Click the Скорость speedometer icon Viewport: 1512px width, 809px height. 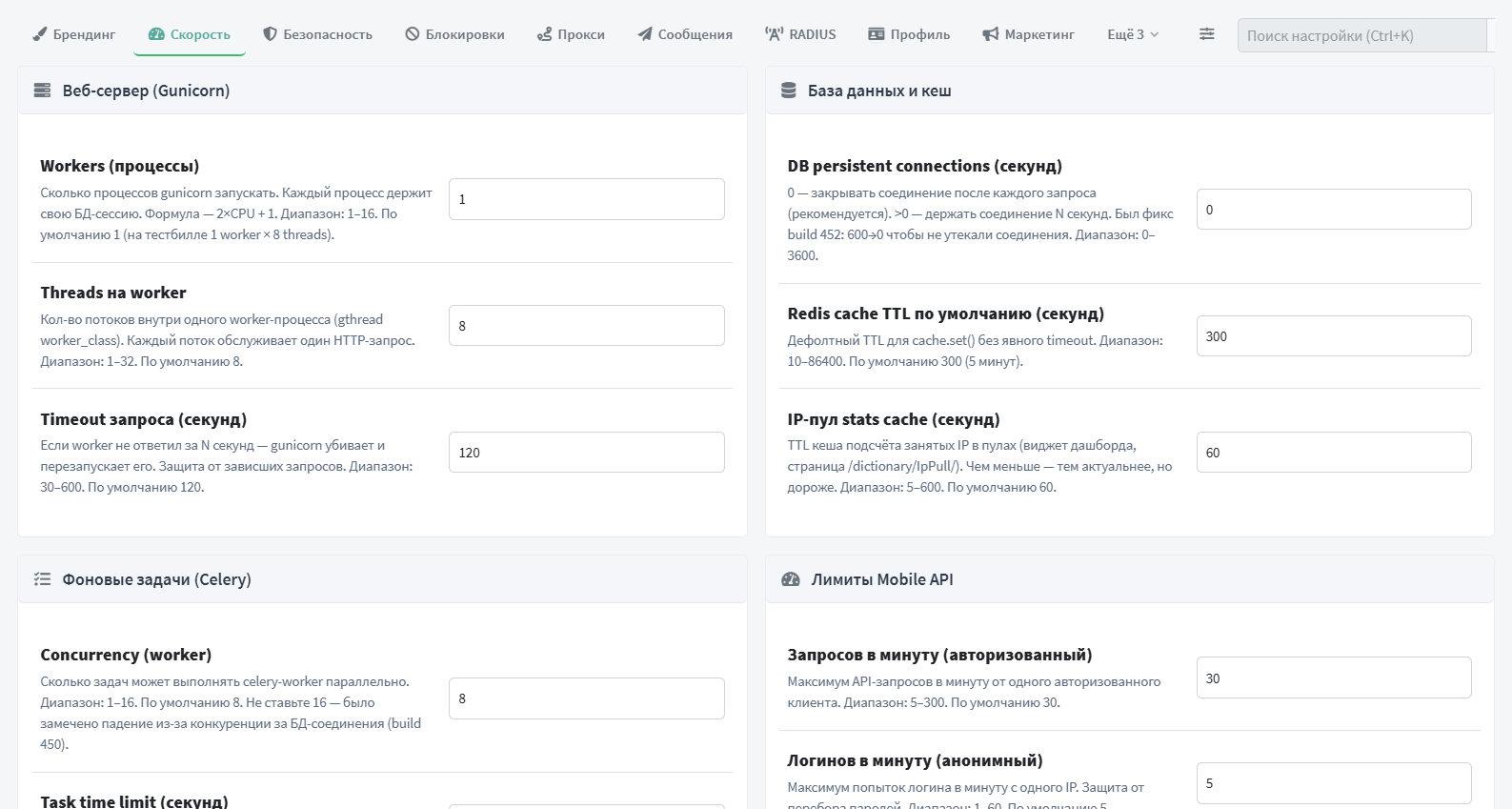pyautogui.click(x=156, y=34)
